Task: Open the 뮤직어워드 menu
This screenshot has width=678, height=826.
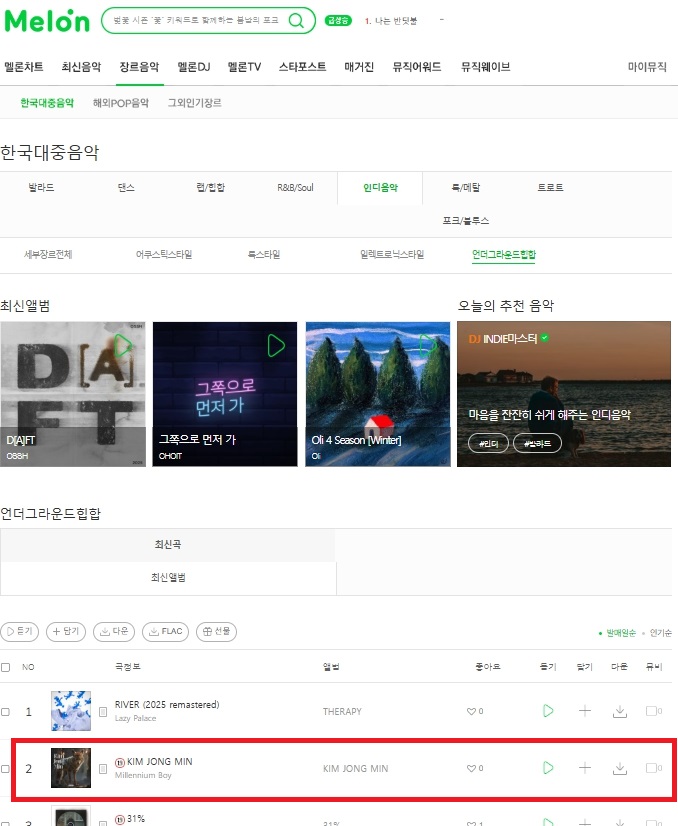Action: pos(417,67)
